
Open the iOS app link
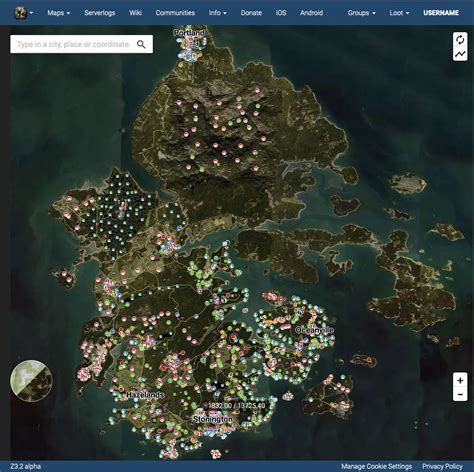click(x=281, y=13)
